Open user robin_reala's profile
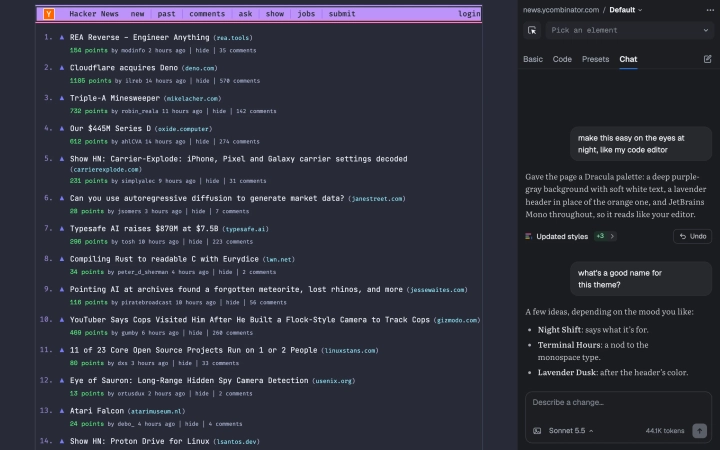The height and width of the screenshot is (450, 720). pyautogui.click(x=140, y=111)
